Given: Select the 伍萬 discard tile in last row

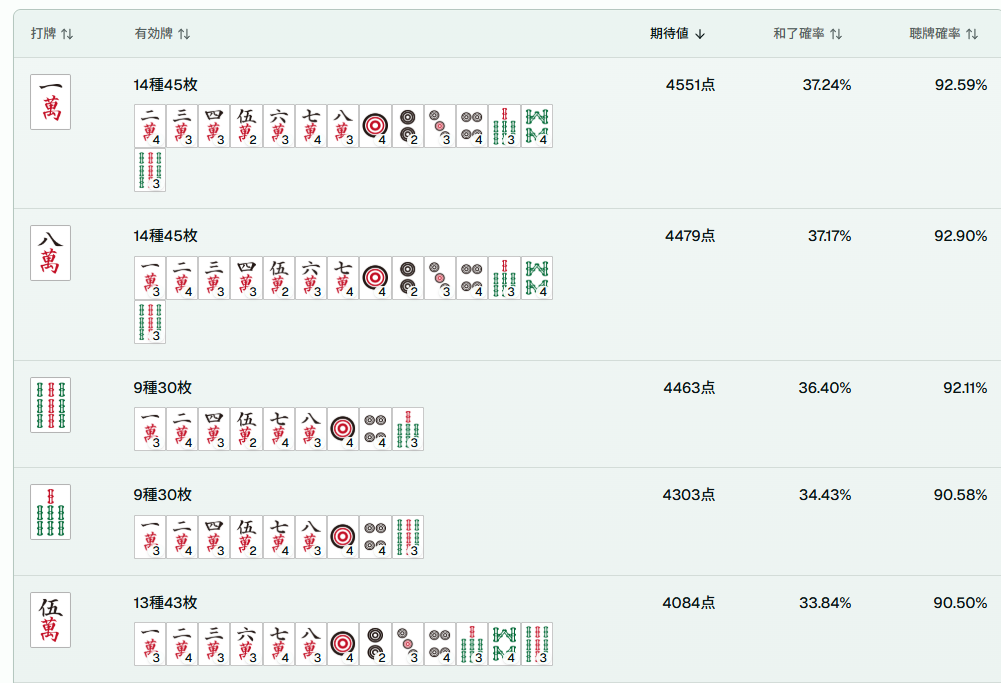Looking at the screenshot, I should (x=50, y=620).
